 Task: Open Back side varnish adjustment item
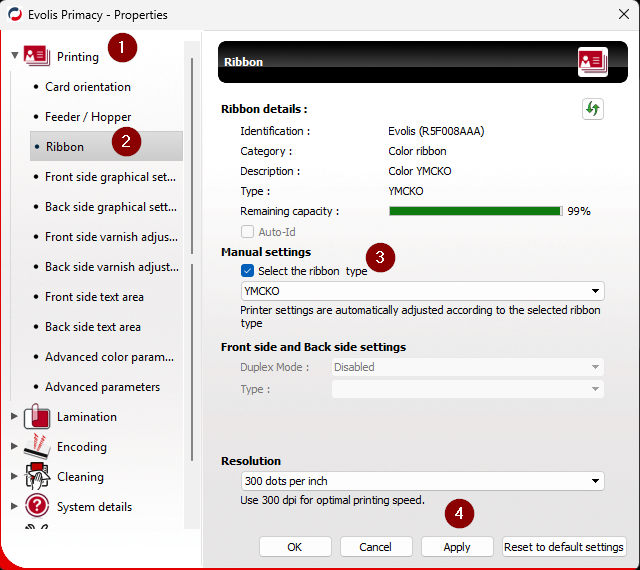(111, 267)
